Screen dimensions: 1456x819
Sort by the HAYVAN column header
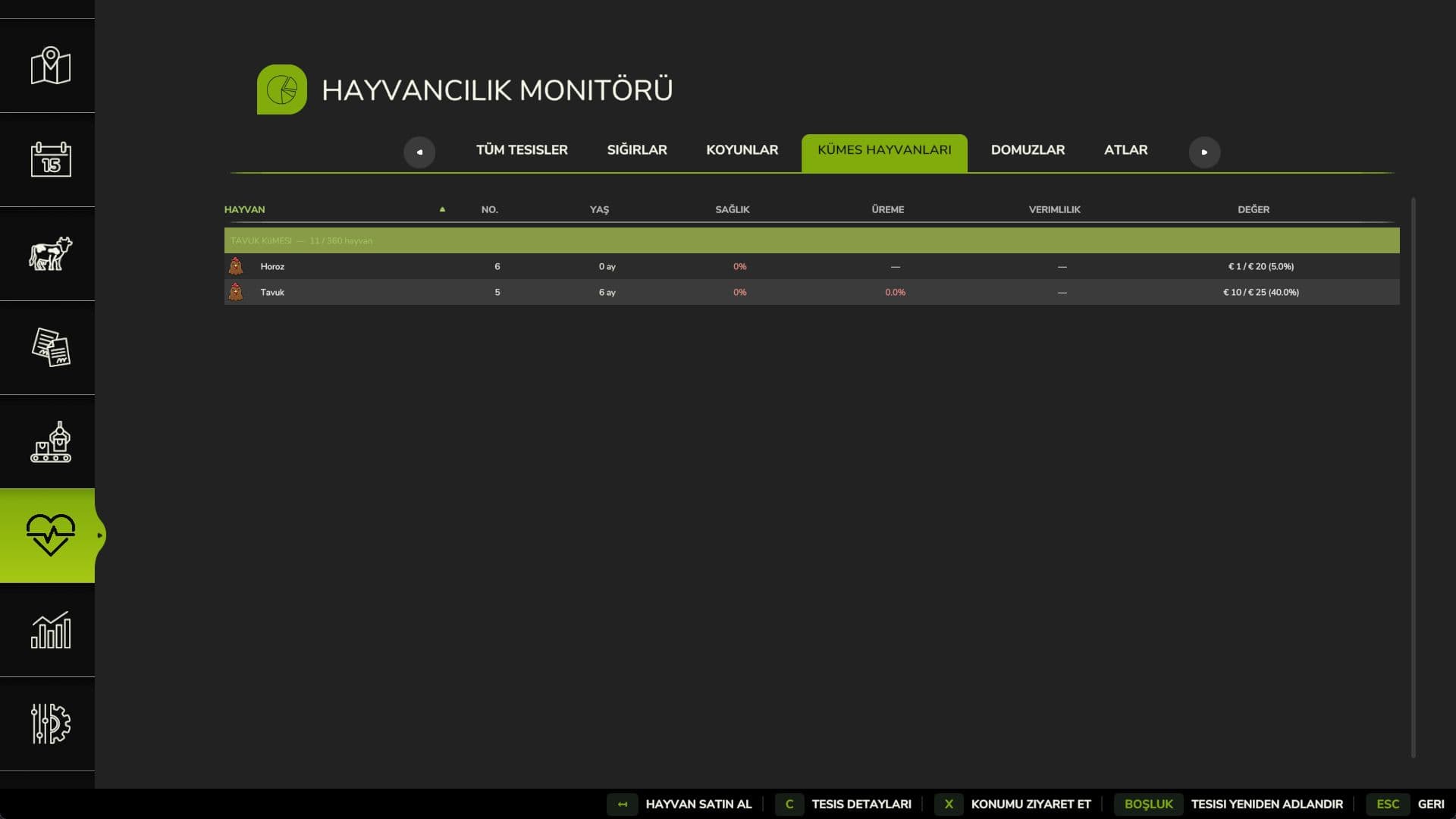click(244, 209)
